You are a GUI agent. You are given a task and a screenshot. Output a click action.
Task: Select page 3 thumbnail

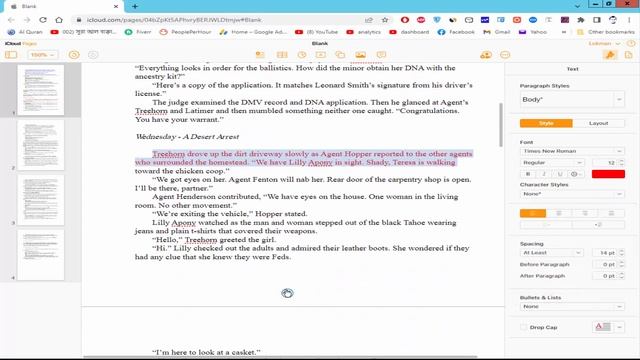click(x=40, y=200)
